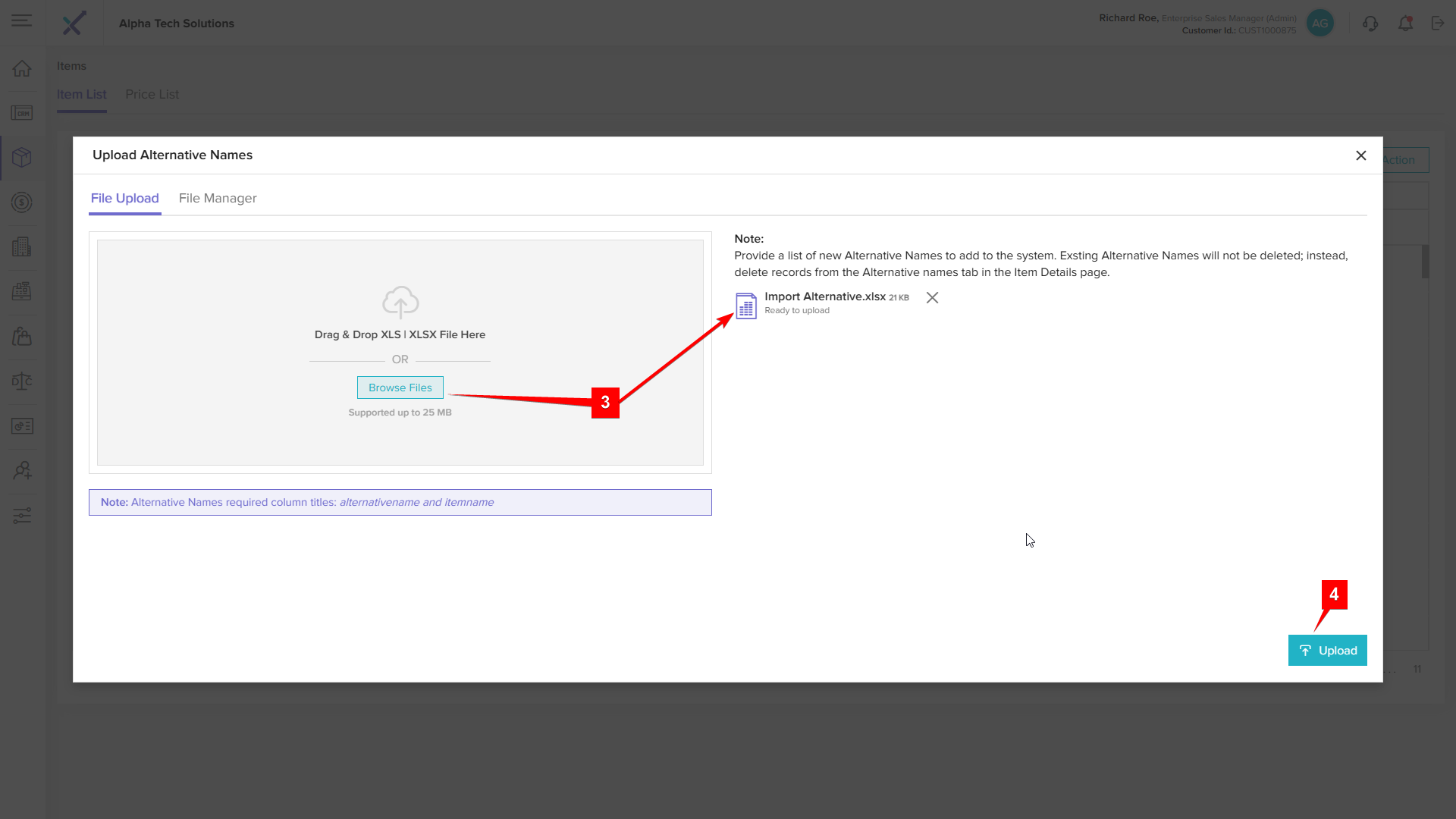Click the Import Alternative.xlsx file icon

coord(746,306)
